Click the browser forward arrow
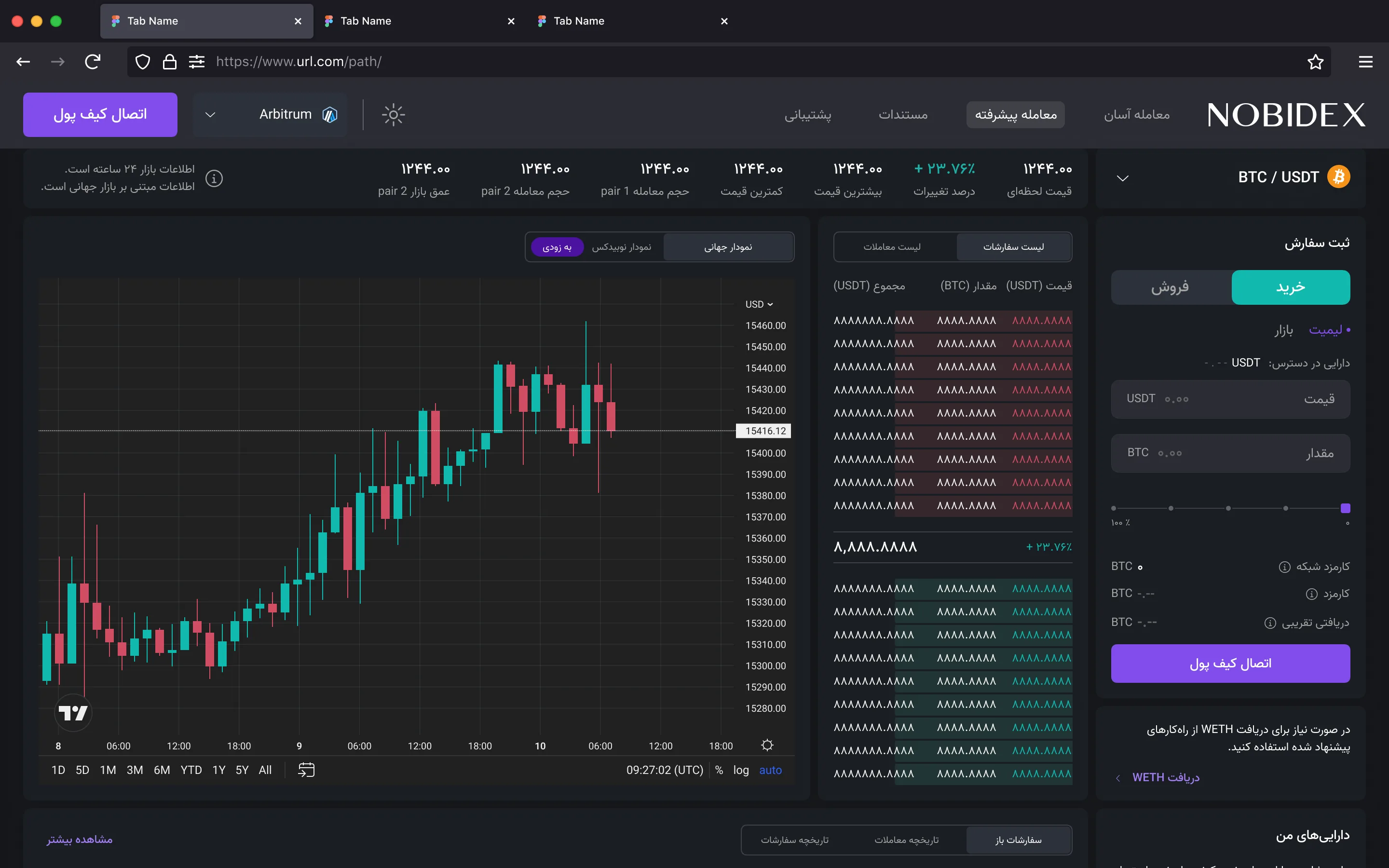Screen dimensions: 1389x868 (x=57, y=61)
